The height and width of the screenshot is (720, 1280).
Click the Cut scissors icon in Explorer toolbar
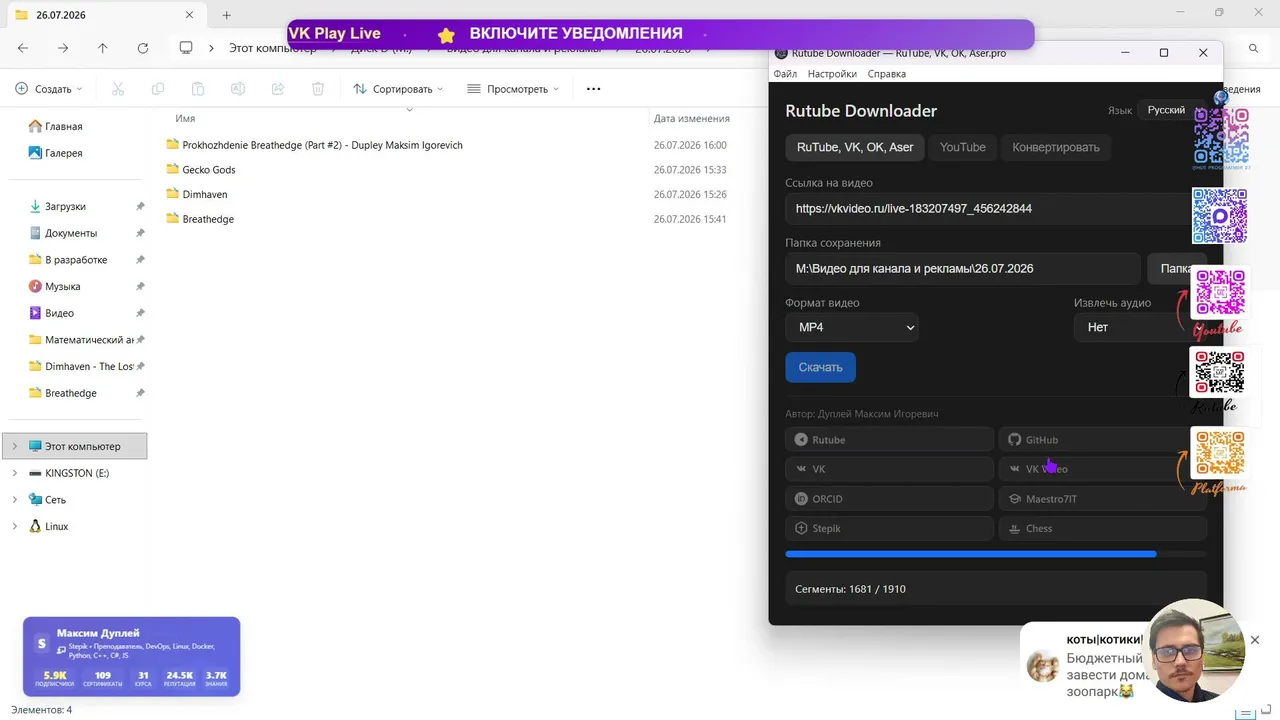pos(118,89)
